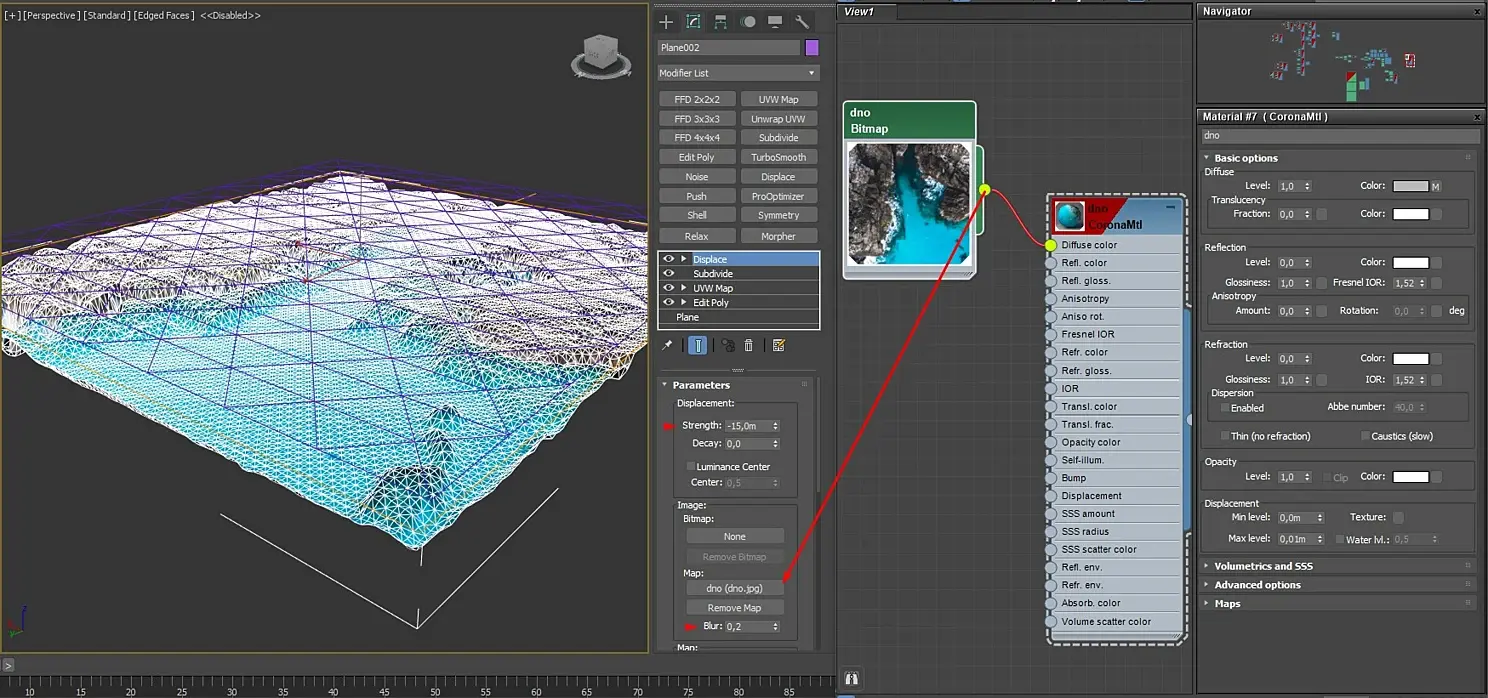Remove modifier with the trash icon
The image size is (1488, 698).
748,345
